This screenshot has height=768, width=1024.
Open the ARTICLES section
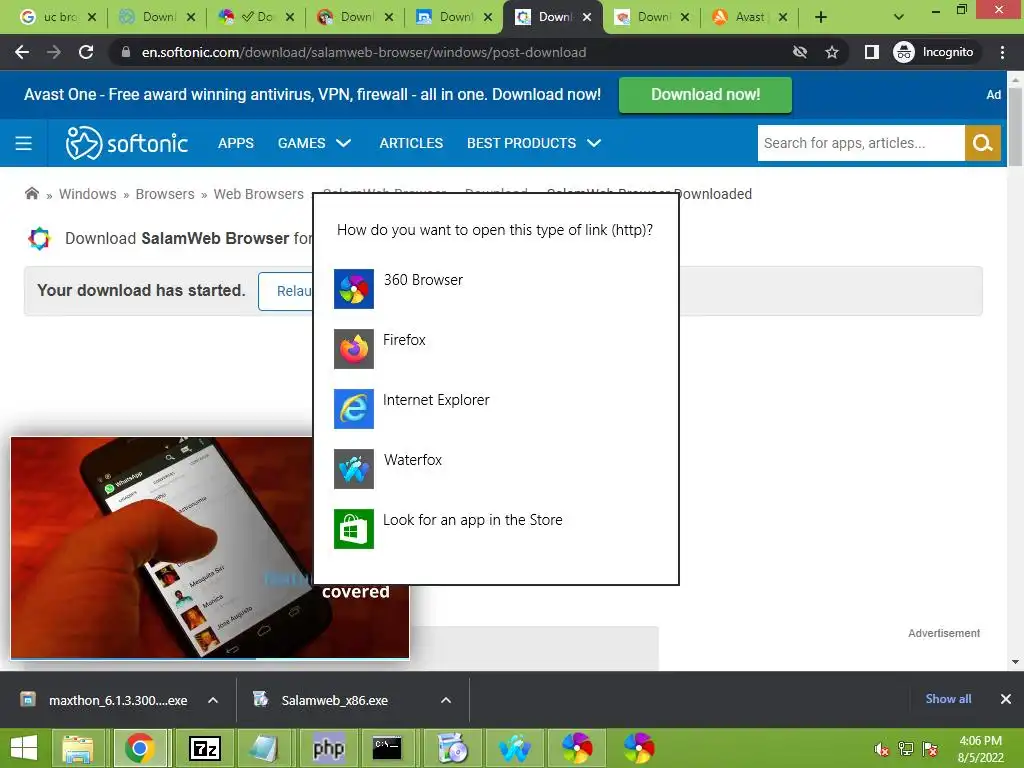click(411, 143)
